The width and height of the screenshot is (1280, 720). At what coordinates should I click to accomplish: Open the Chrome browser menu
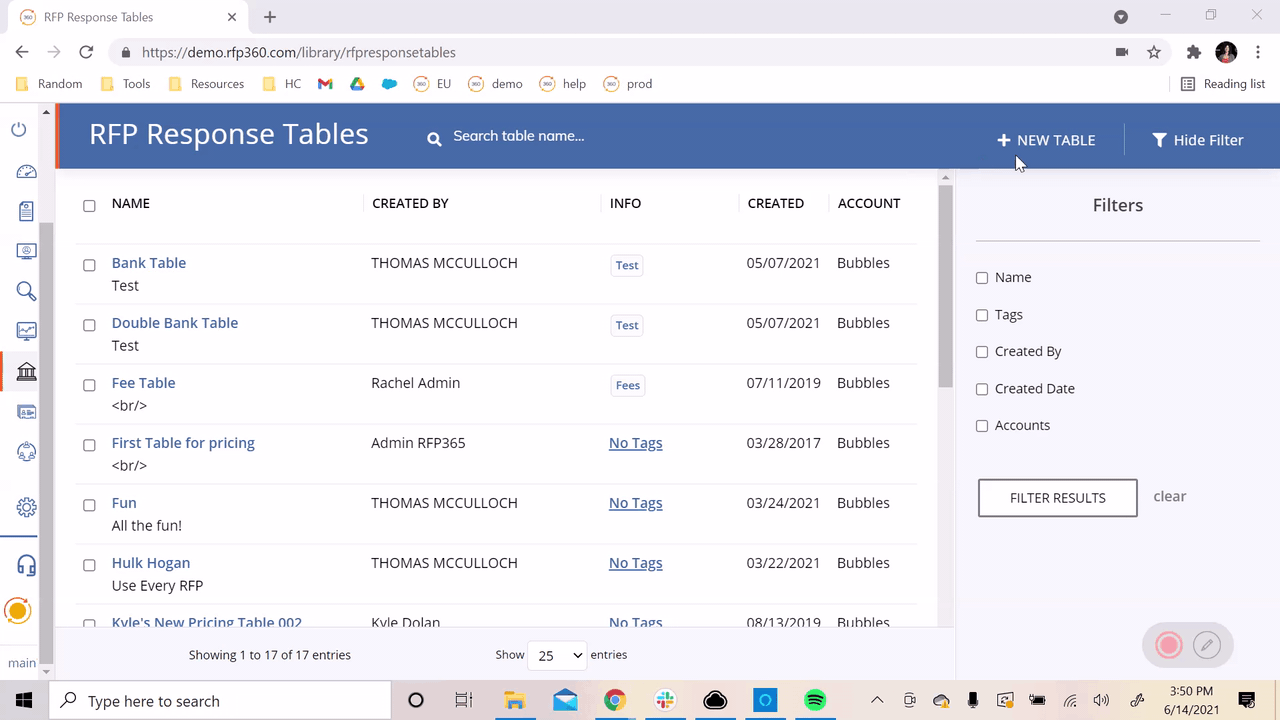coord(1258,52)
